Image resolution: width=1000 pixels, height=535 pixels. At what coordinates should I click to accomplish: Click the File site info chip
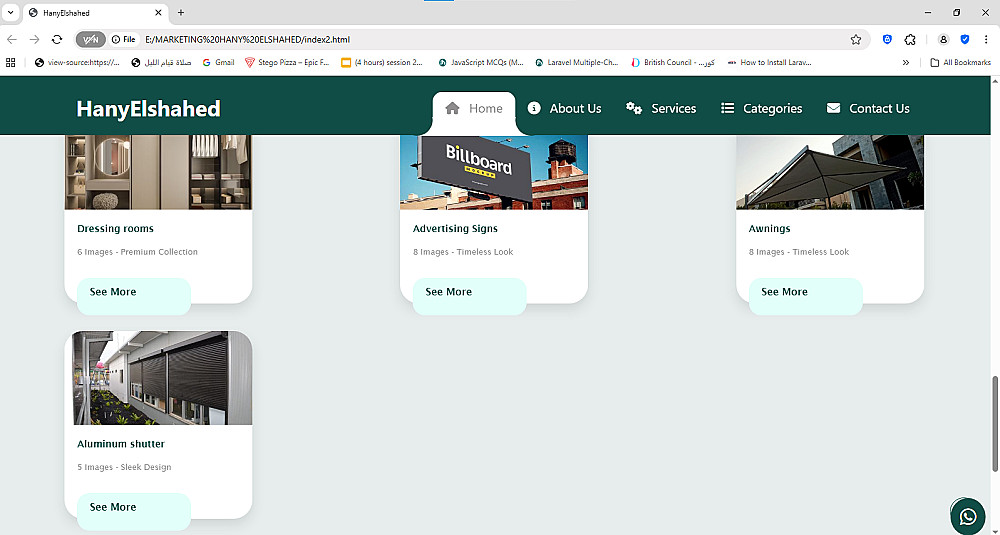[124, 40]
